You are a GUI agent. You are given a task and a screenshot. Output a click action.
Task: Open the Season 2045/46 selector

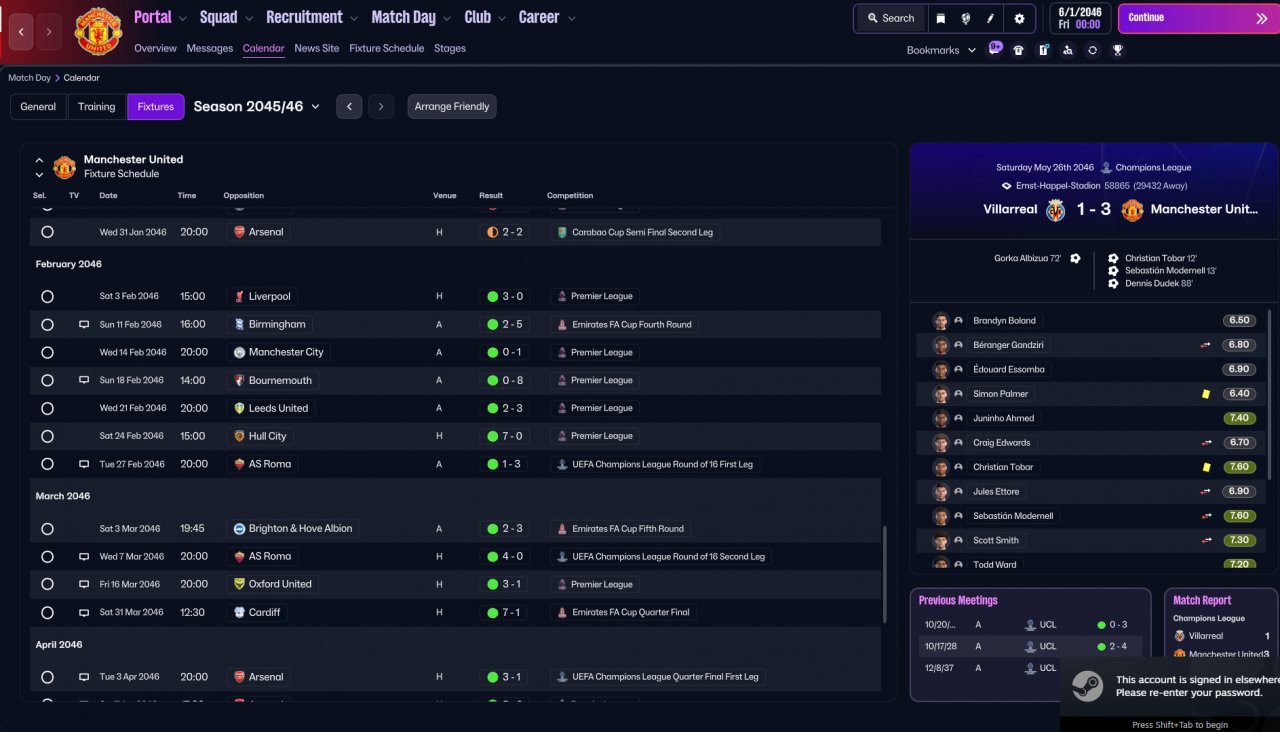pos(257,107)
